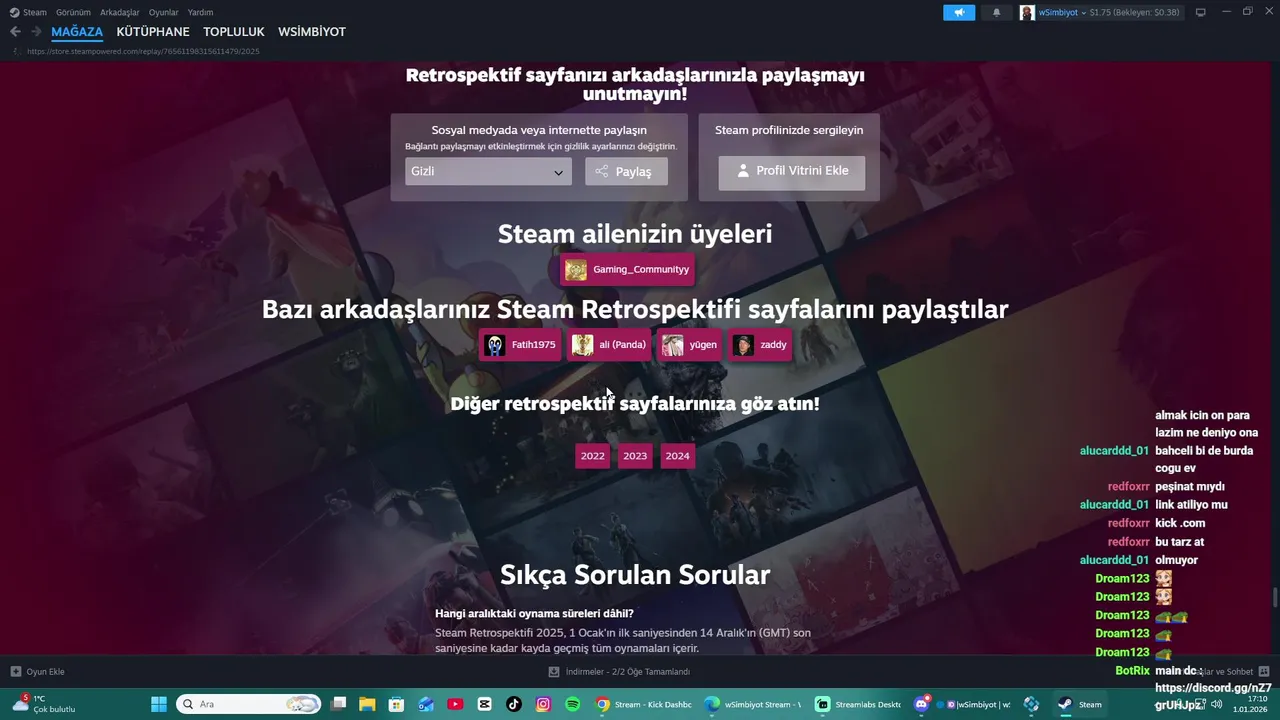This screenshot has width=1280, height=720.
Task: Click the Oyun Ekle plus icon
Action: [x=15, y=671]
